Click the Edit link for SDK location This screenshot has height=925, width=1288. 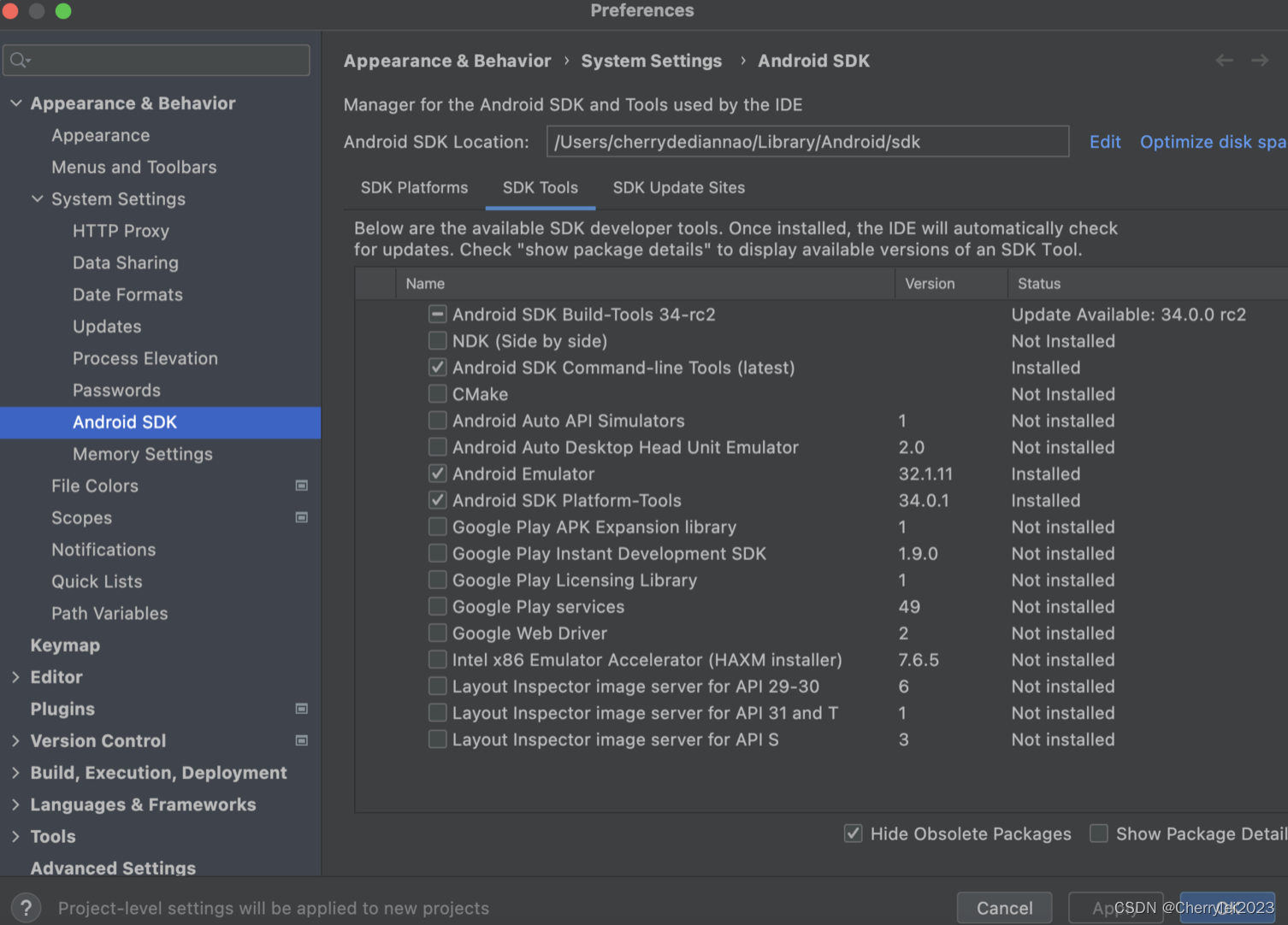tap(1105, 141)
